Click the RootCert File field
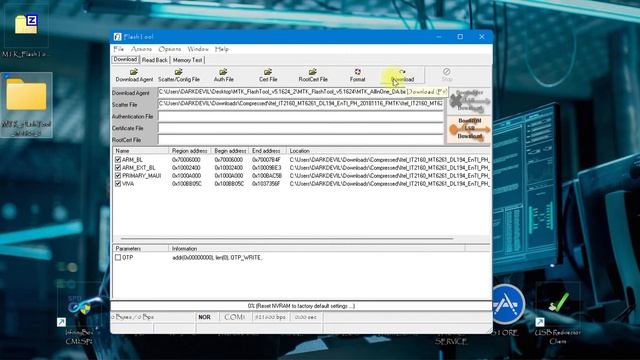Screen dimensions: 640x360 tap(300, 140)
